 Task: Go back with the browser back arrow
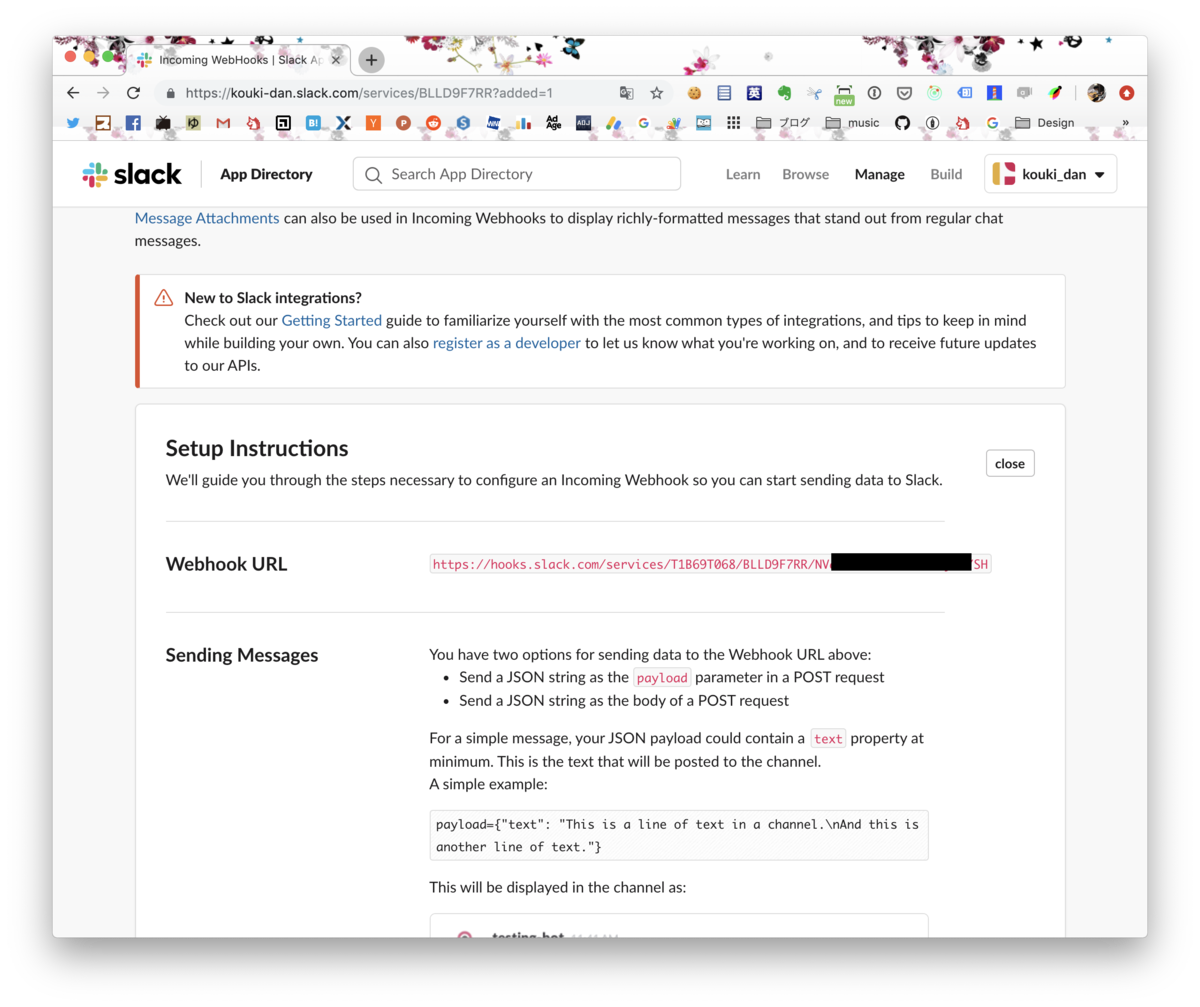(x=73, y=92)
